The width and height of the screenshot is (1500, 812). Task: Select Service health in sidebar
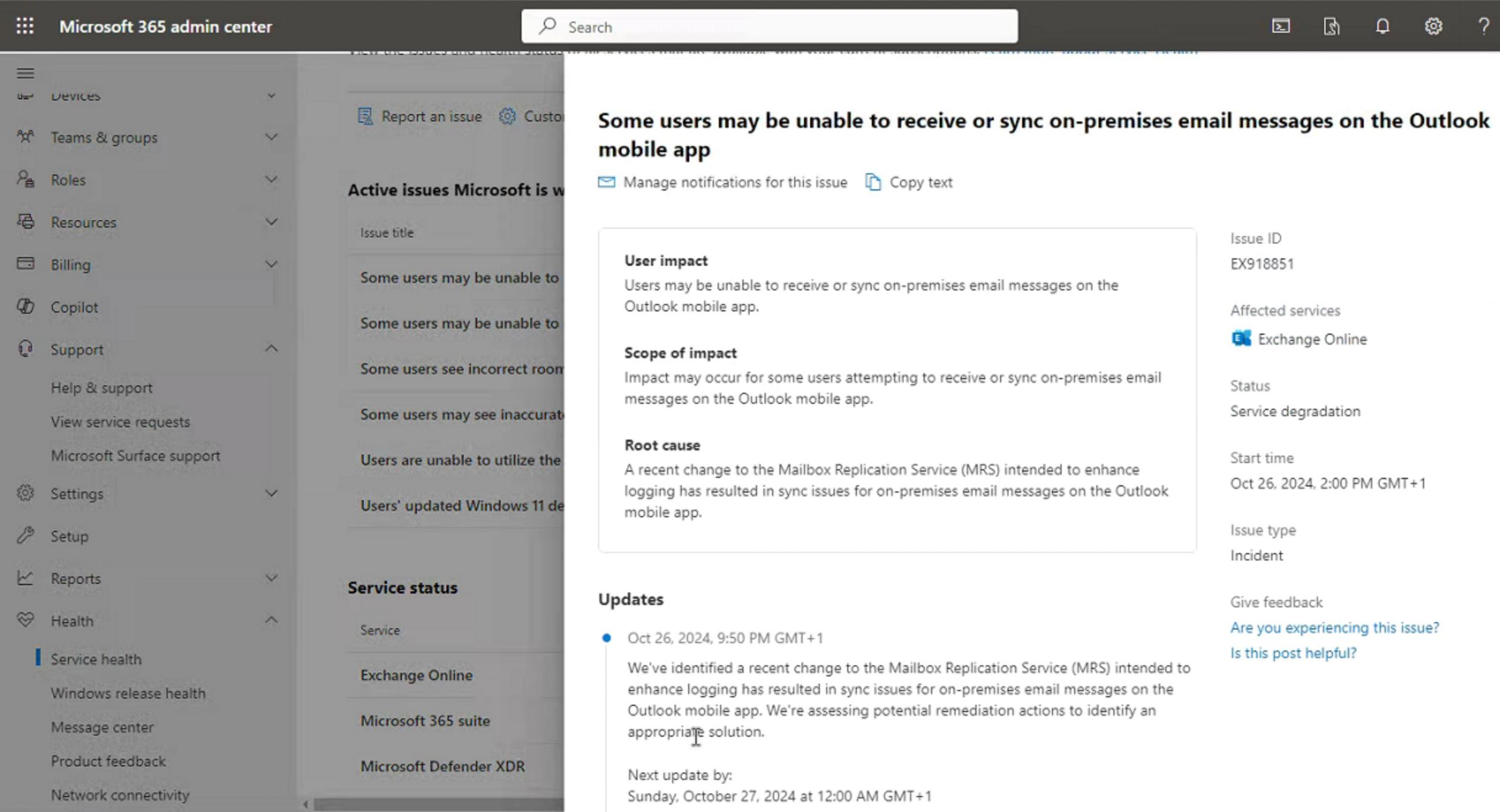[x=96, y=658]
